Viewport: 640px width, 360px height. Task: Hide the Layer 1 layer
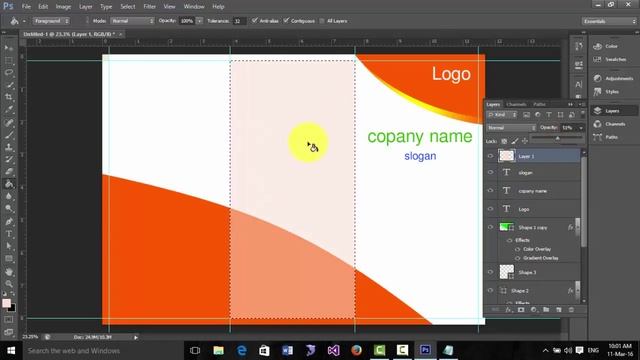(491, 156)
